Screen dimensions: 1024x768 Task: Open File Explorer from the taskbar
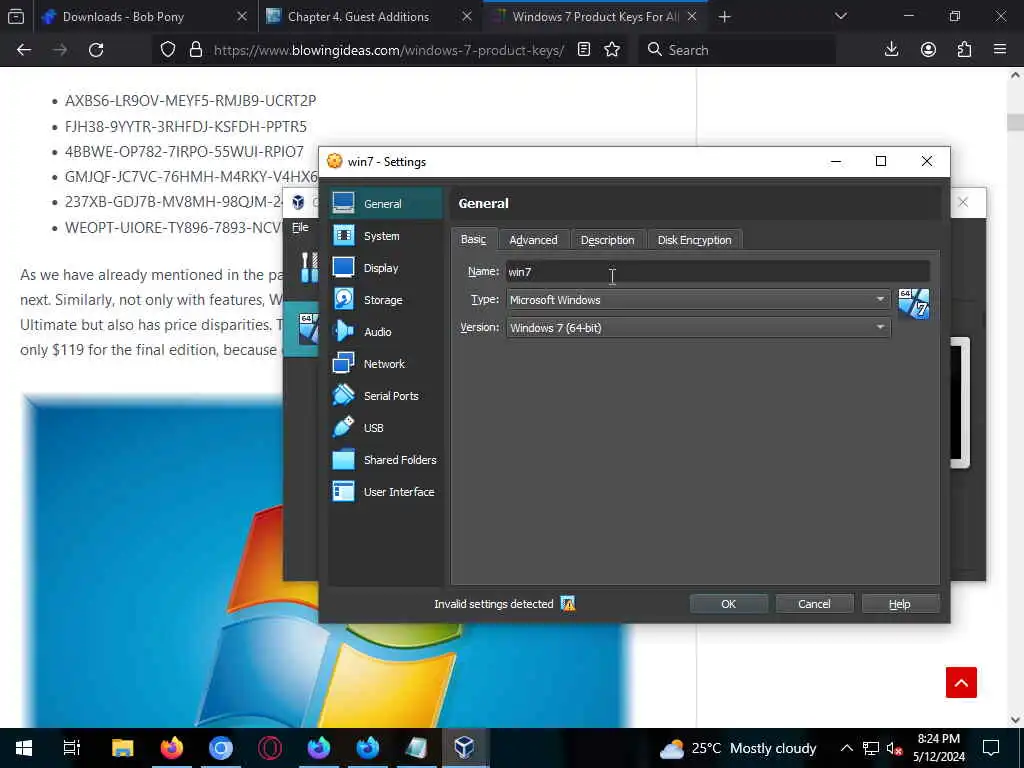coord(122,748)
